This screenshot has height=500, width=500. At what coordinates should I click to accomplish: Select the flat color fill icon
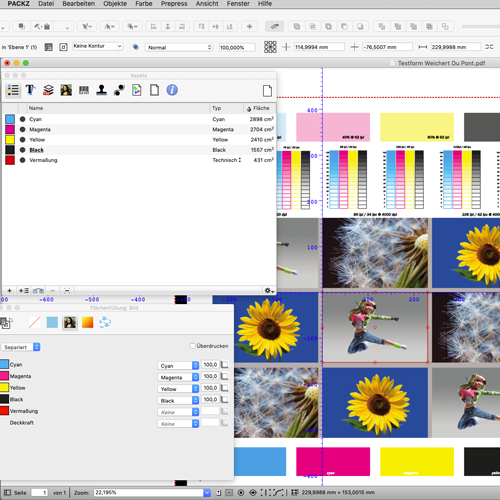52,322
